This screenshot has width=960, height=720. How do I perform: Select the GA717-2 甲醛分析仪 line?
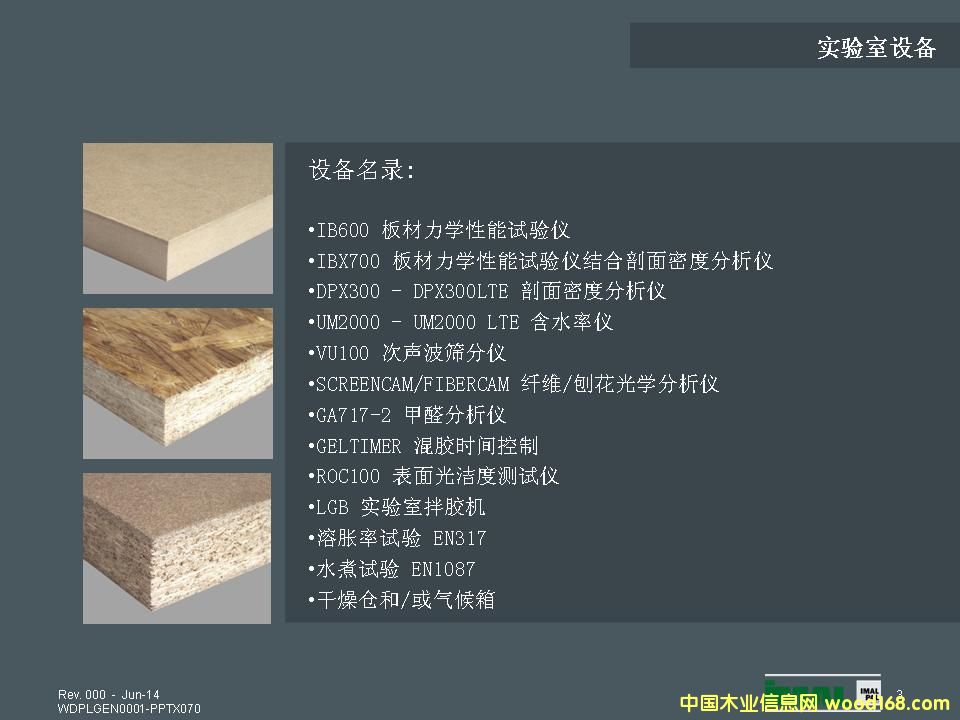click(x=408, y=415)
